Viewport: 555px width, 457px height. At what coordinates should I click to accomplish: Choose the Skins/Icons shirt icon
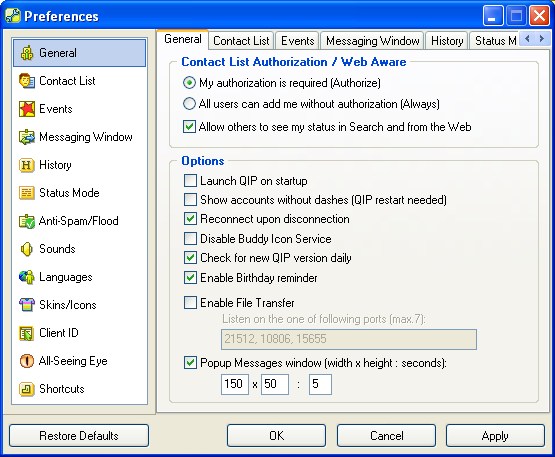27,305
